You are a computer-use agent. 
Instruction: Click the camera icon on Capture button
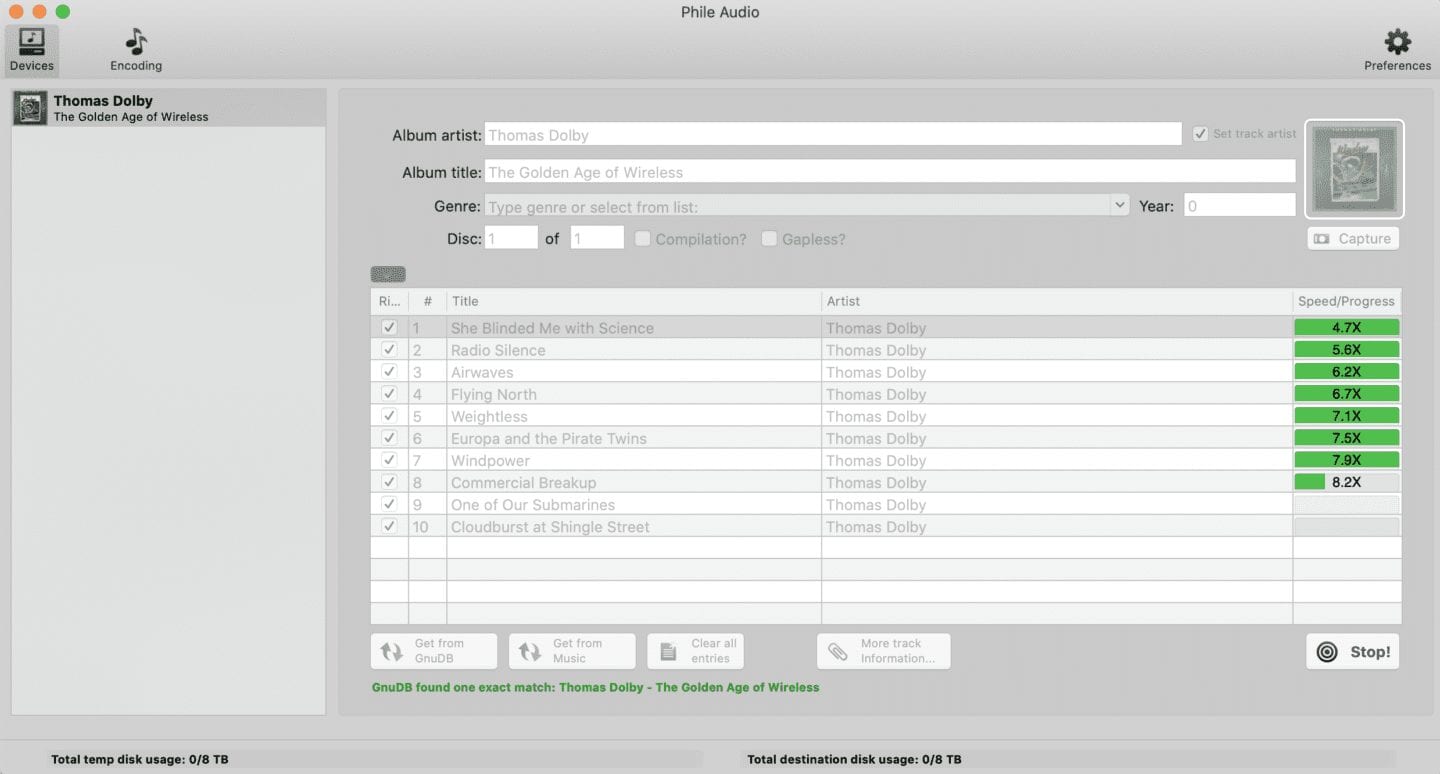(x=1322, y=239)
